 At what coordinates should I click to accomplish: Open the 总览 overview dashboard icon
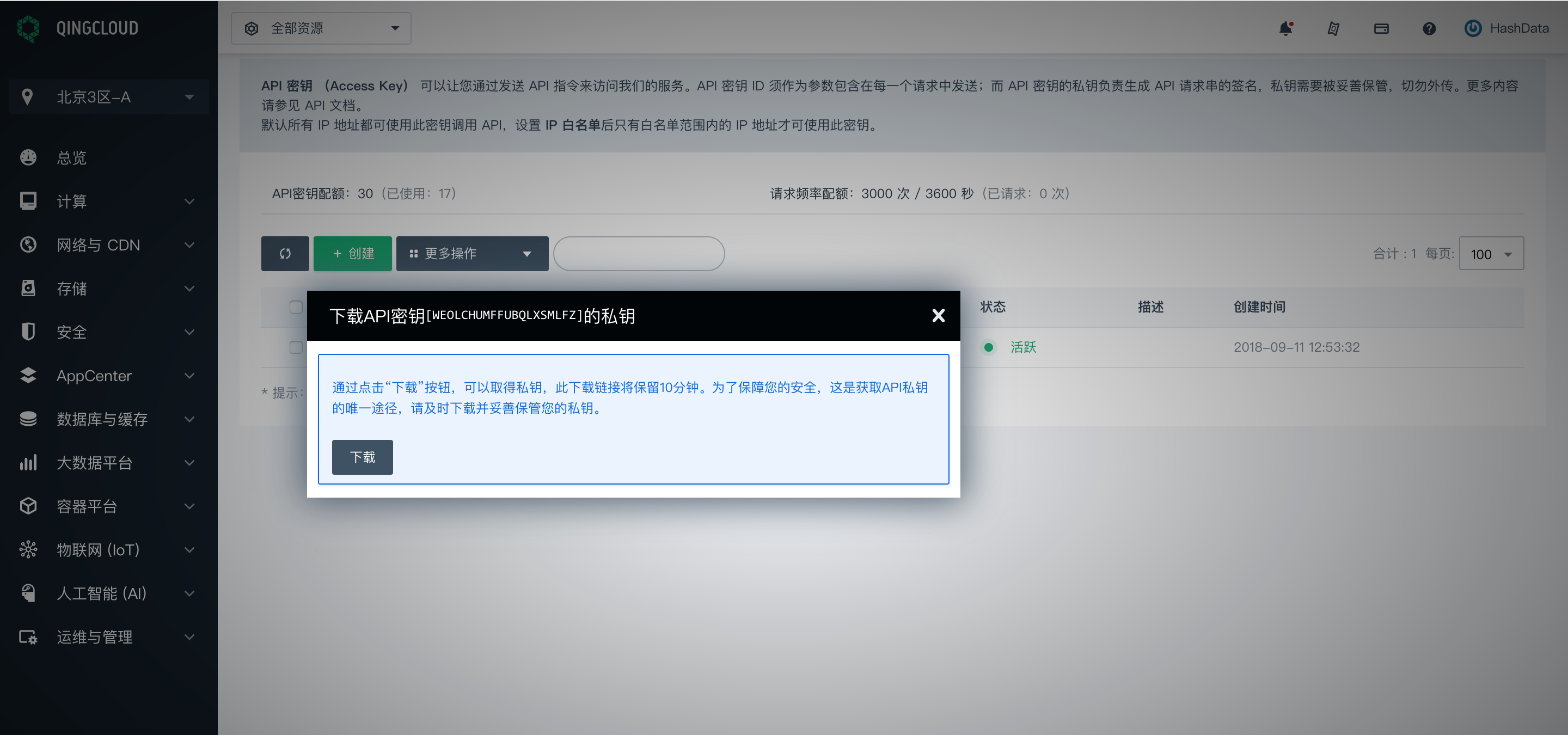[28, 157]
